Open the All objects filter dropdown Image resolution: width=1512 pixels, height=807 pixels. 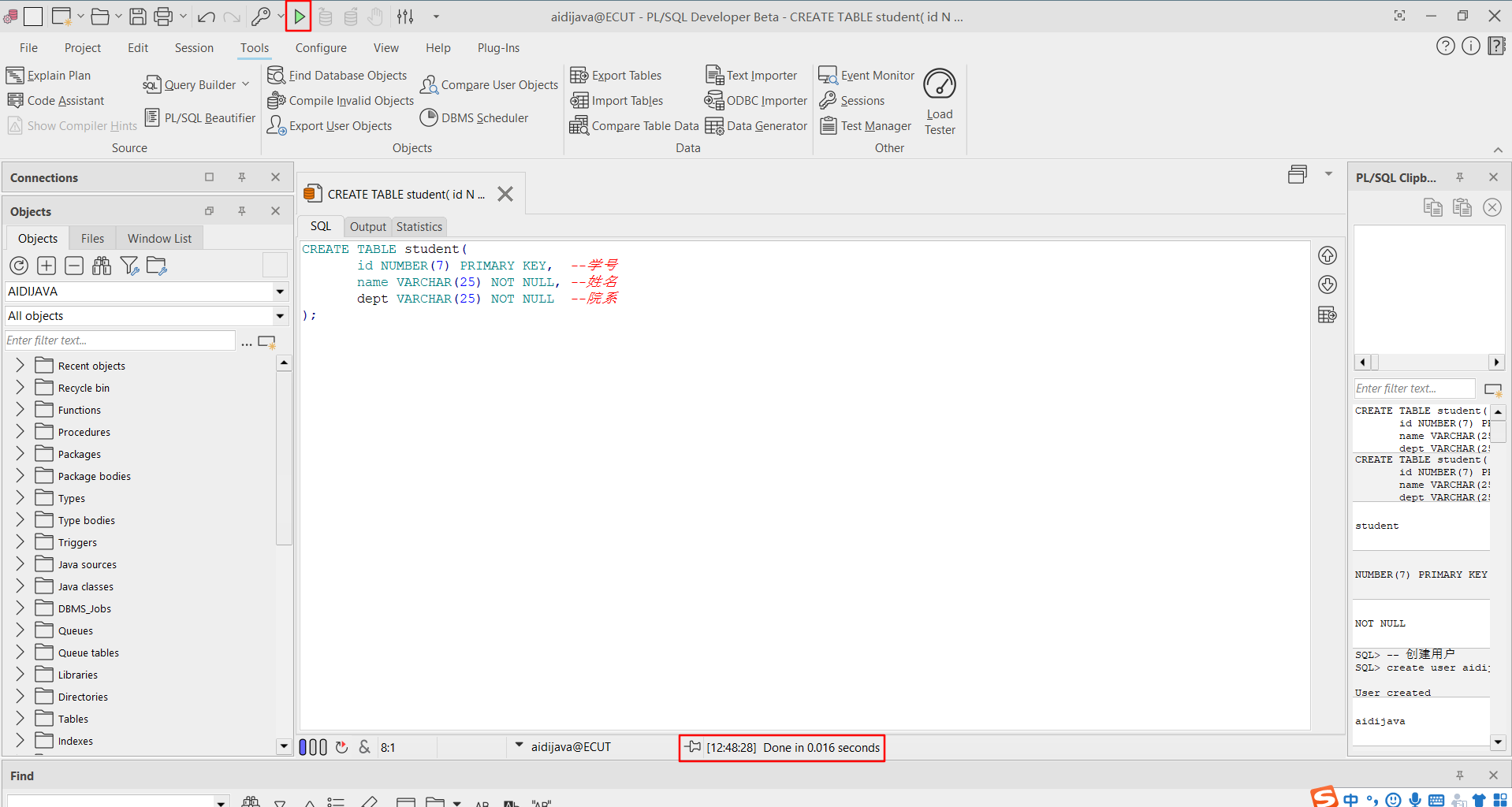[x=280, y=316]
